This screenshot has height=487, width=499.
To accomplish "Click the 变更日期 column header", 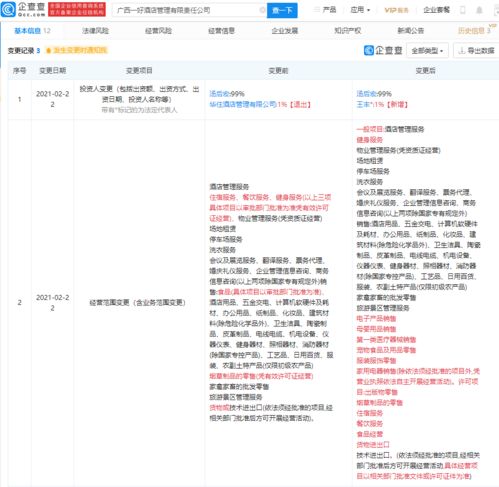I will click(52, 70).
